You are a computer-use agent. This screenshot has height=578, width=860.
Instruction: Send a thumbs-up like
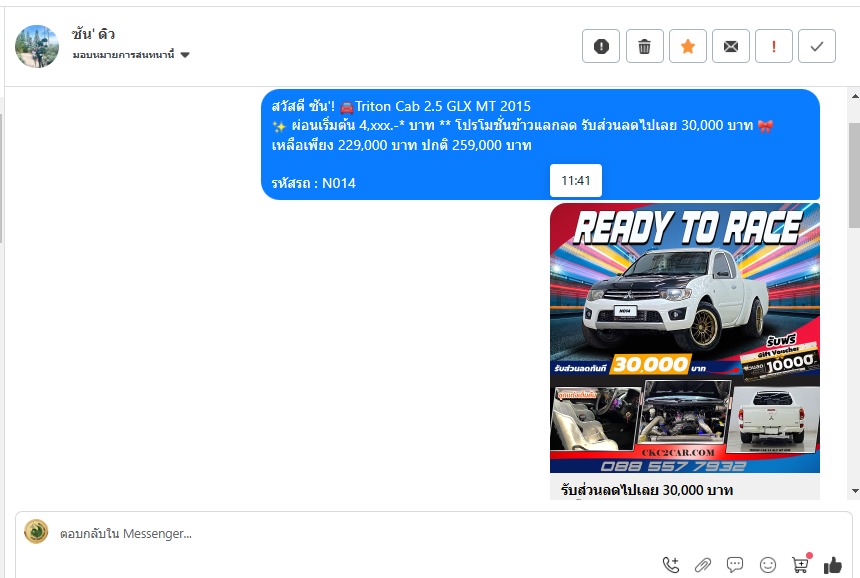[x=833, y=564]
